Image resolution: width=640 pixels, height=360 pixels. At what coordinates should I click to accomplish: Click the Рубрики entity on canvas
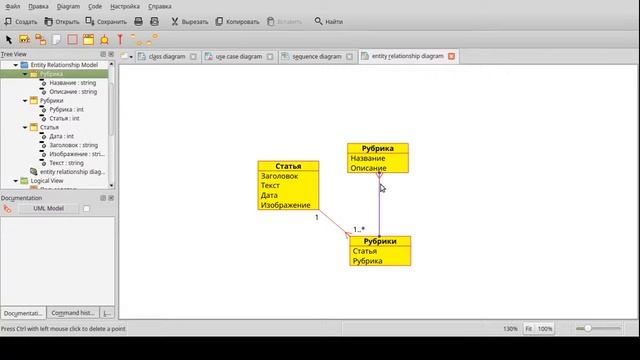(380, 251)
